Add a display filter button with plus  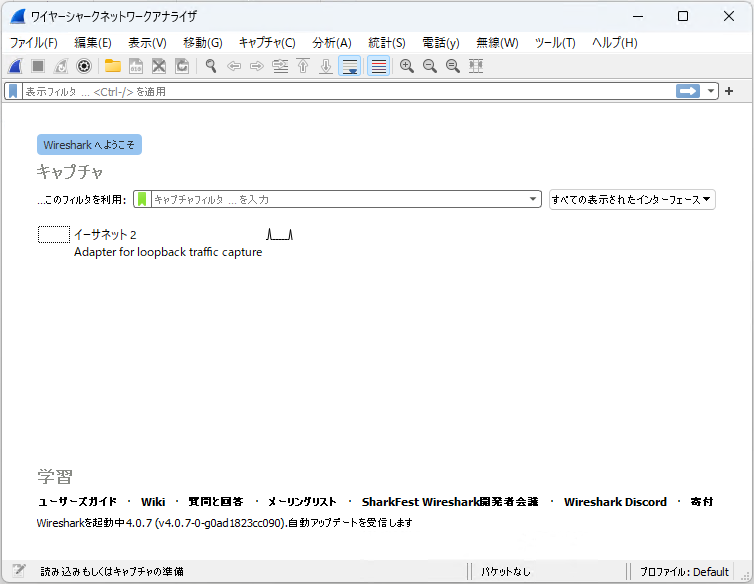point(729,91)
